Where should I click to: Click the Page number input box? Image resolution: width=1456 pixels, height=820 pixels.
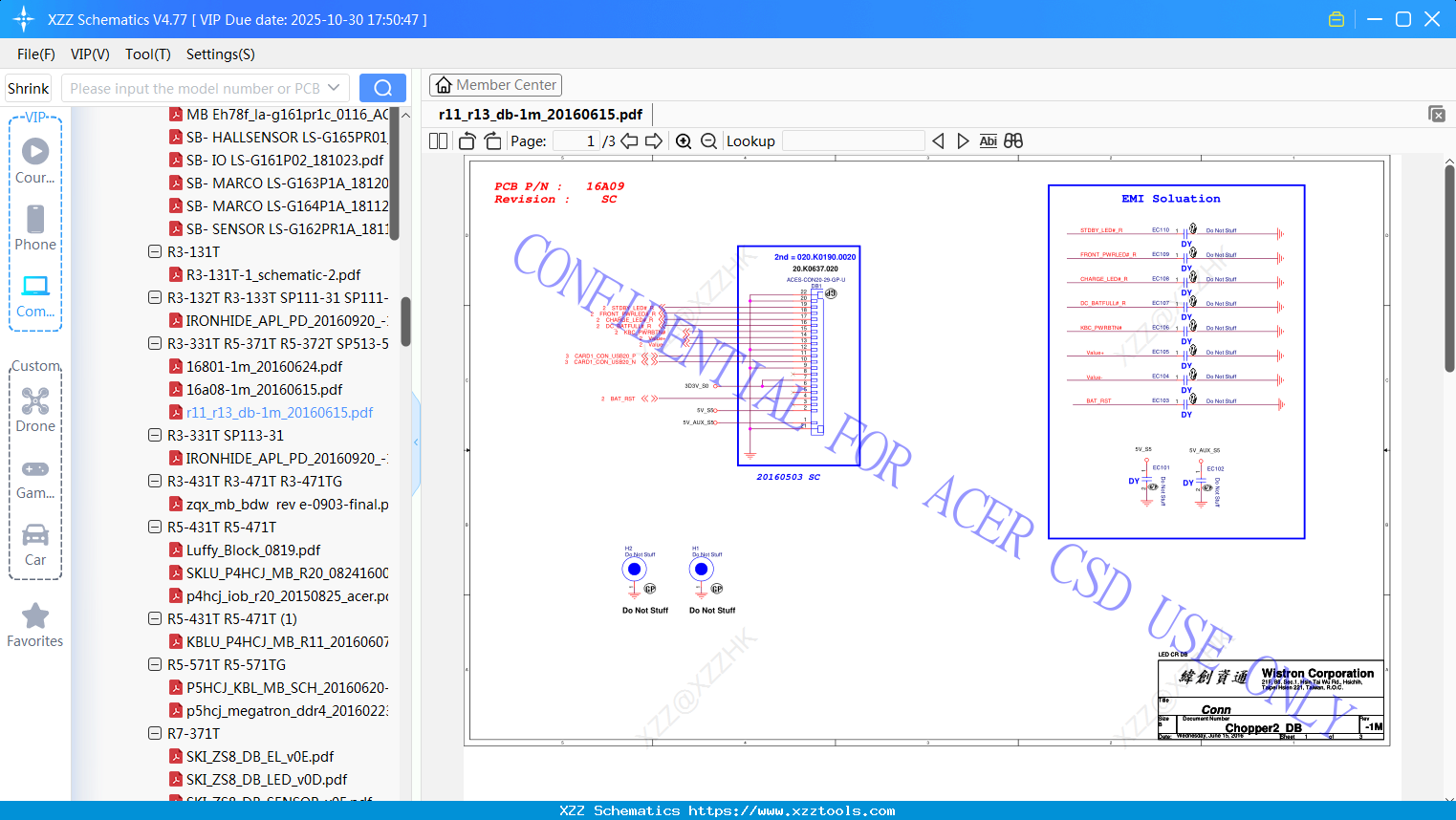coord(576,141)
